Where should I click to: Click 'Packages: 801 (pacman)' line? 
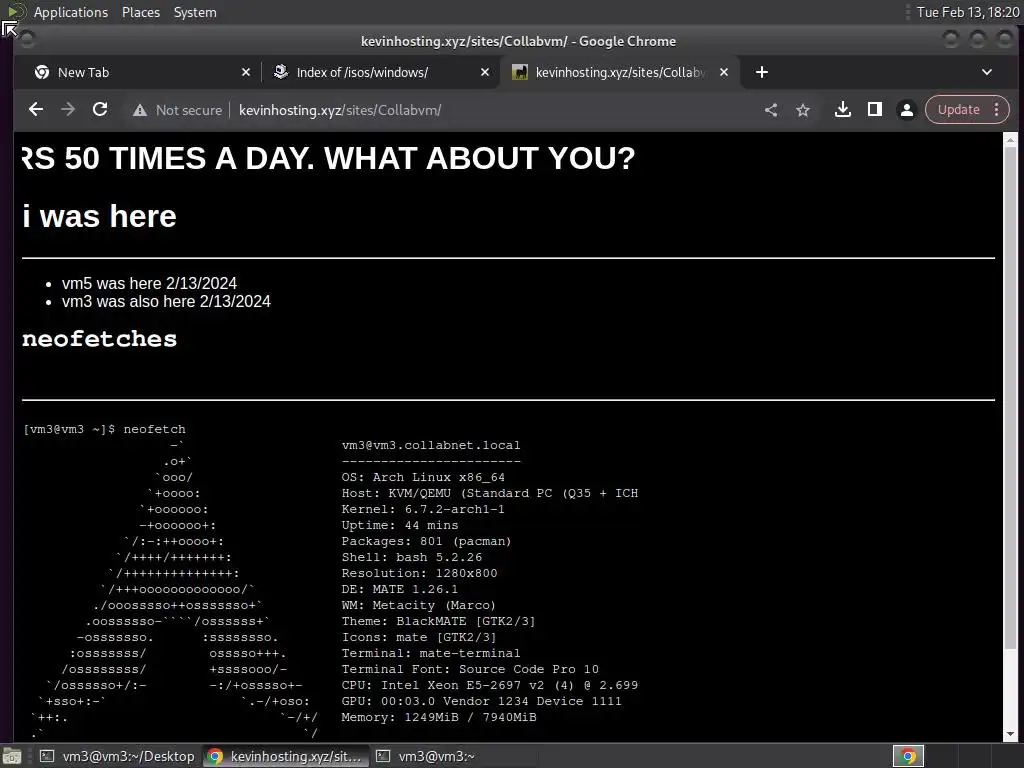coord(426,541)
